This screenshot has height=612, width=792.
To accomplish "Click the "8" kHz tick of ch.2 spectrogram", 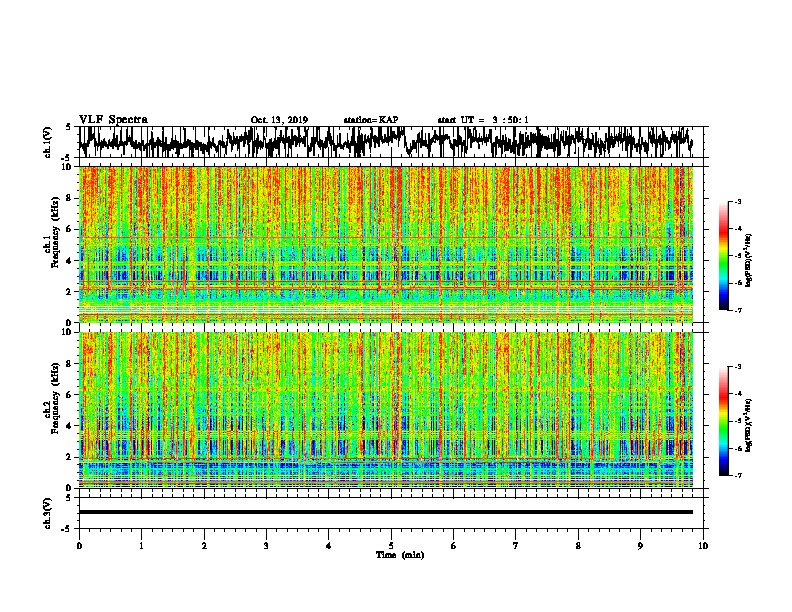I will (x=70, y=364).
